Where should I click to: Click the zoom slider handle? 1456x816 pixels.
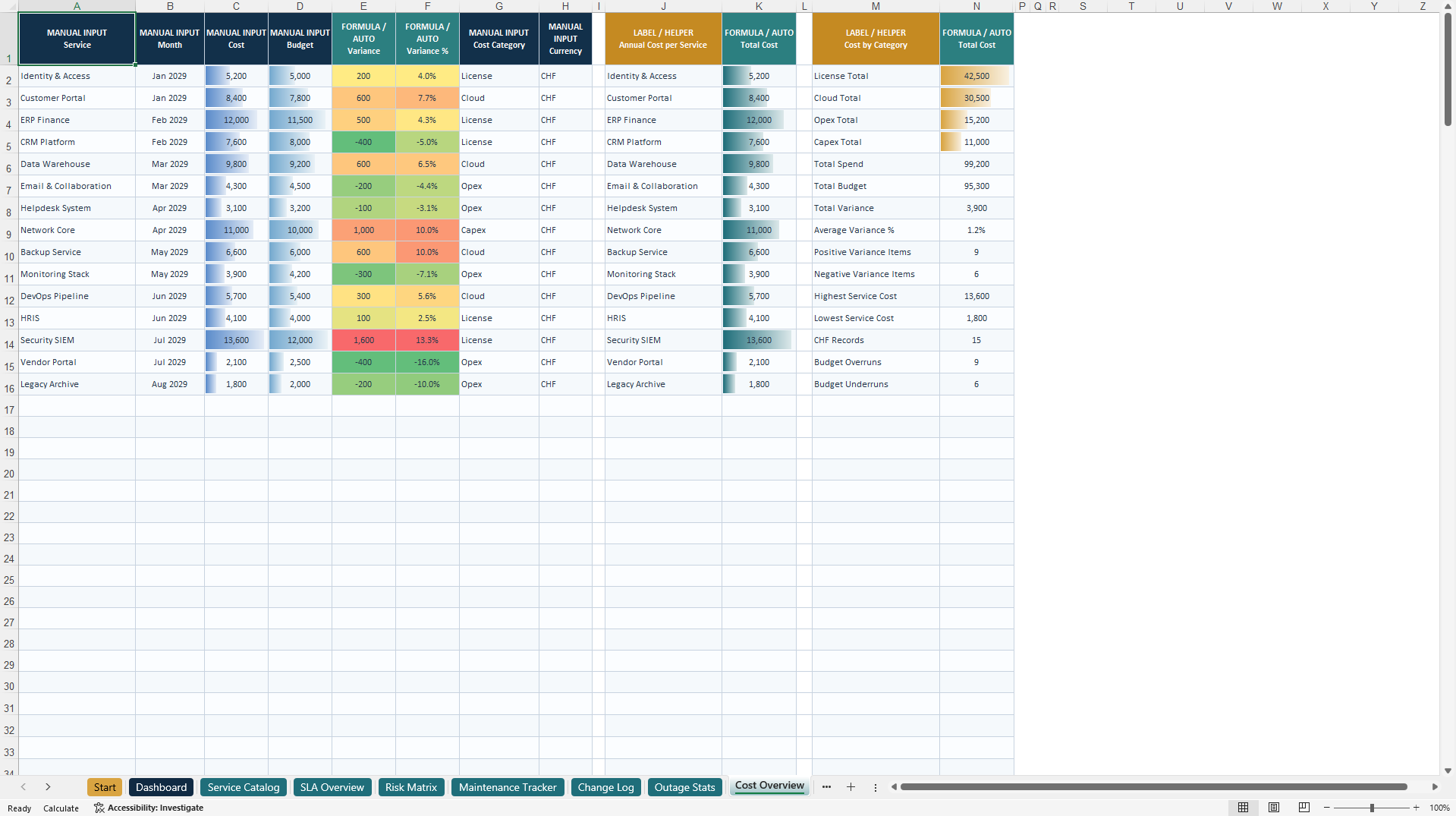coord(1372,808)
